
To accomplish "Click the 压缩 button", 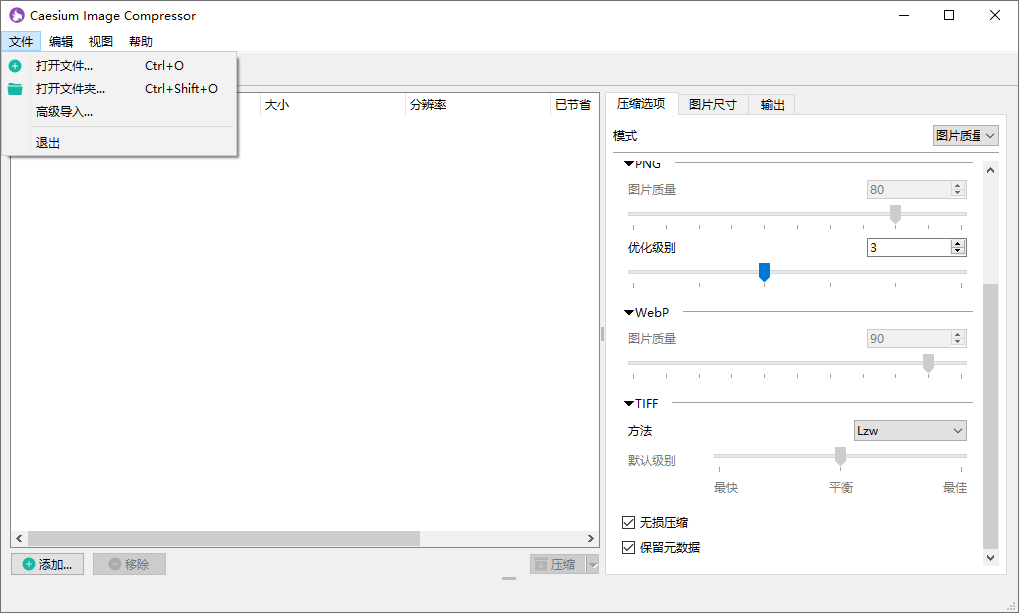I will tap(558, 565).
